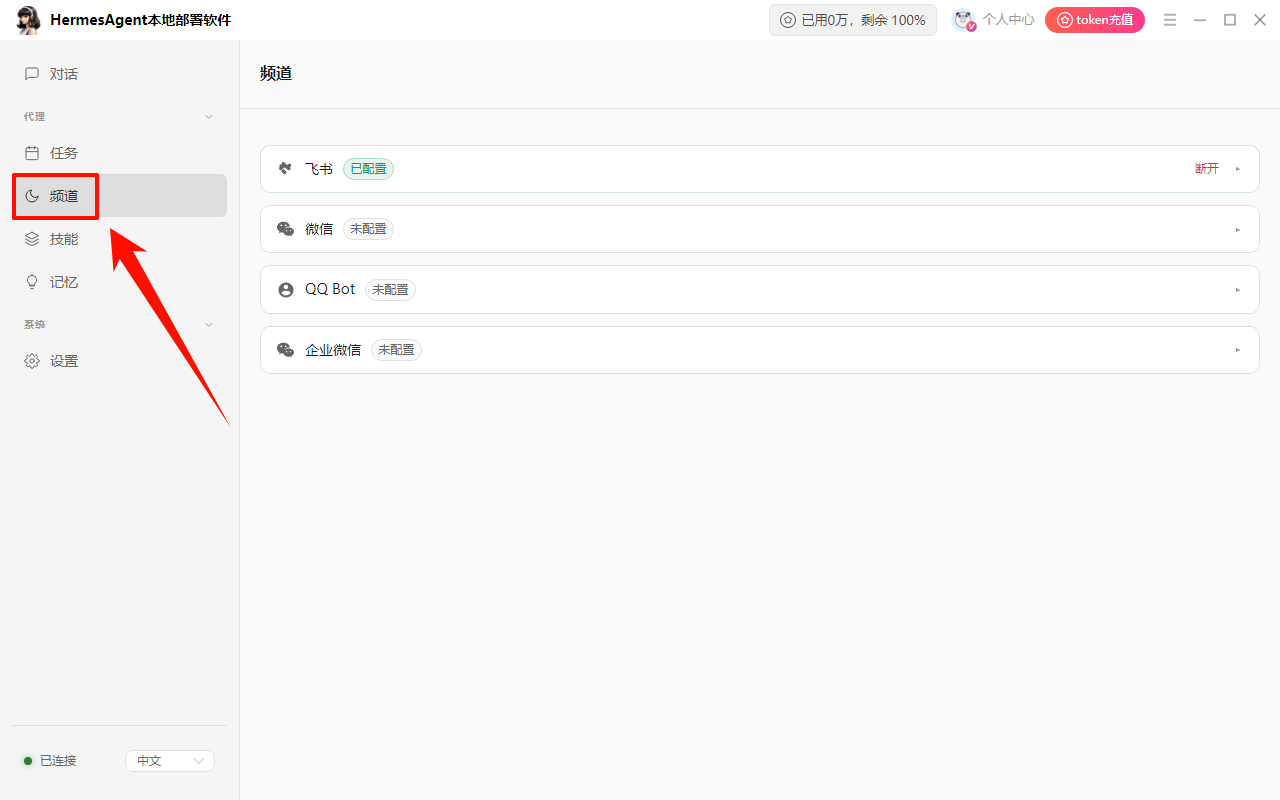This screenshot has height=800, width=1280.
Task: Click the QQ Bot channel icon
Action: 286,290
